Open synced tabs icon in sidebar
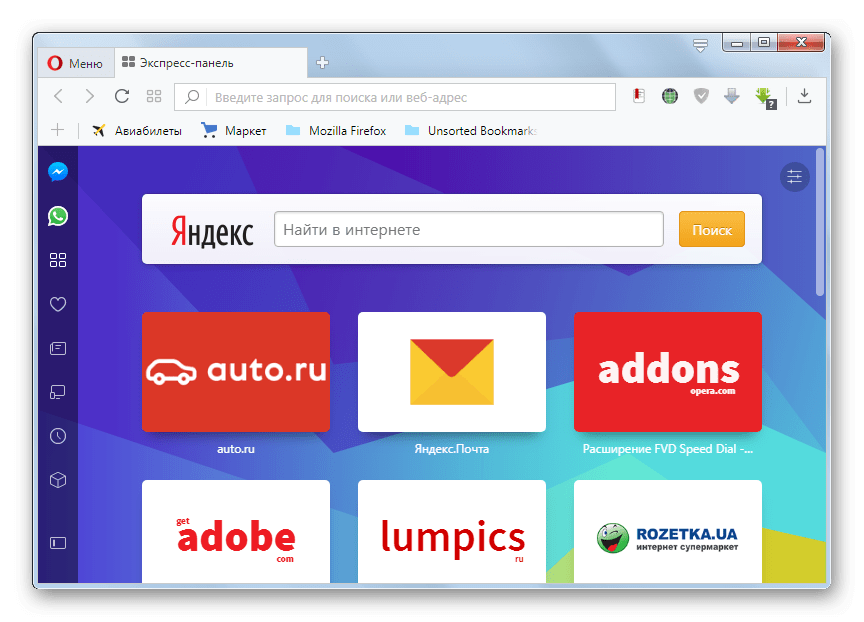 click(58, 392)
